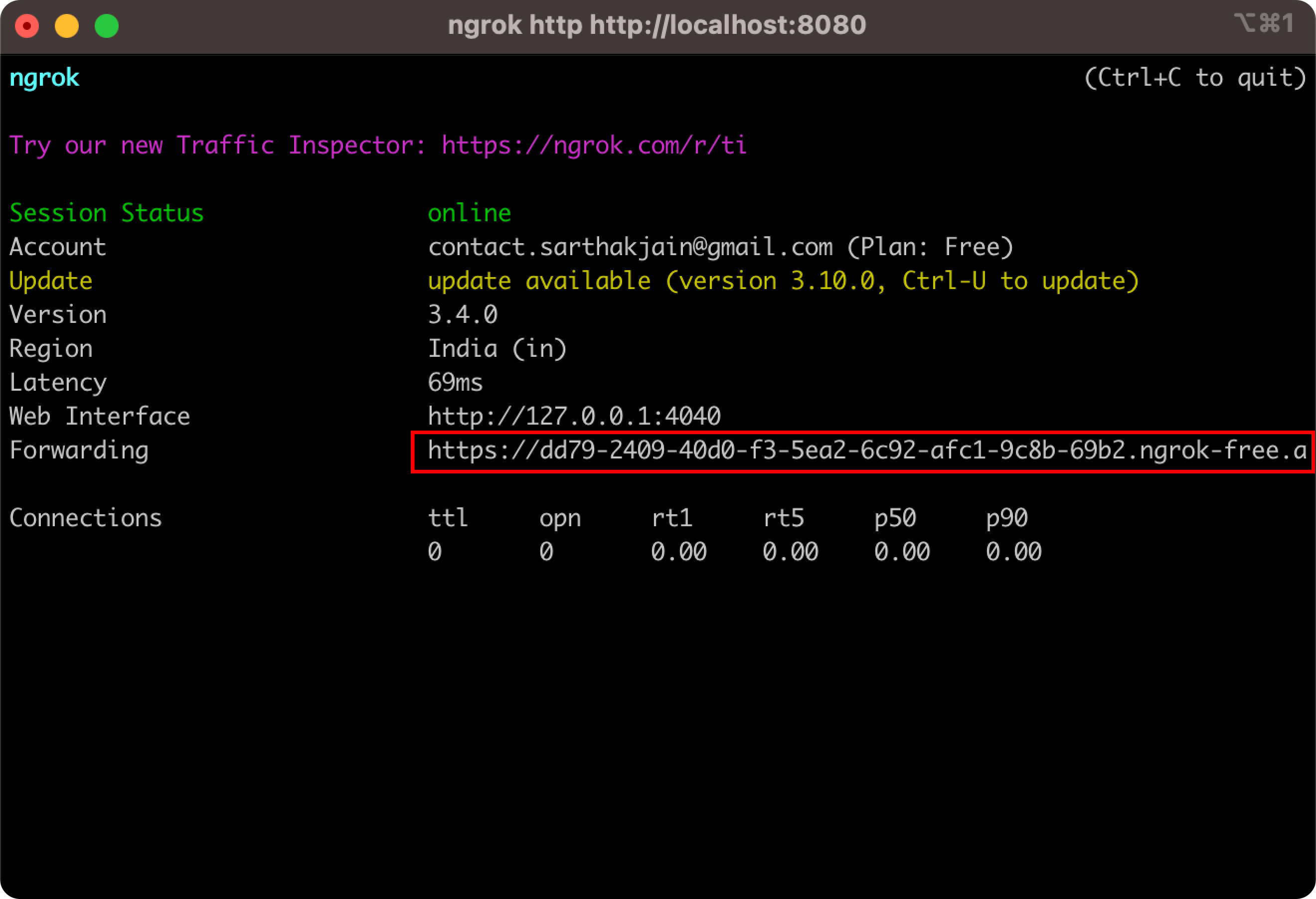The width and height of the screenshot is (1316, 899).
Task: Click the green fullscreen window button
Action: 107,26
